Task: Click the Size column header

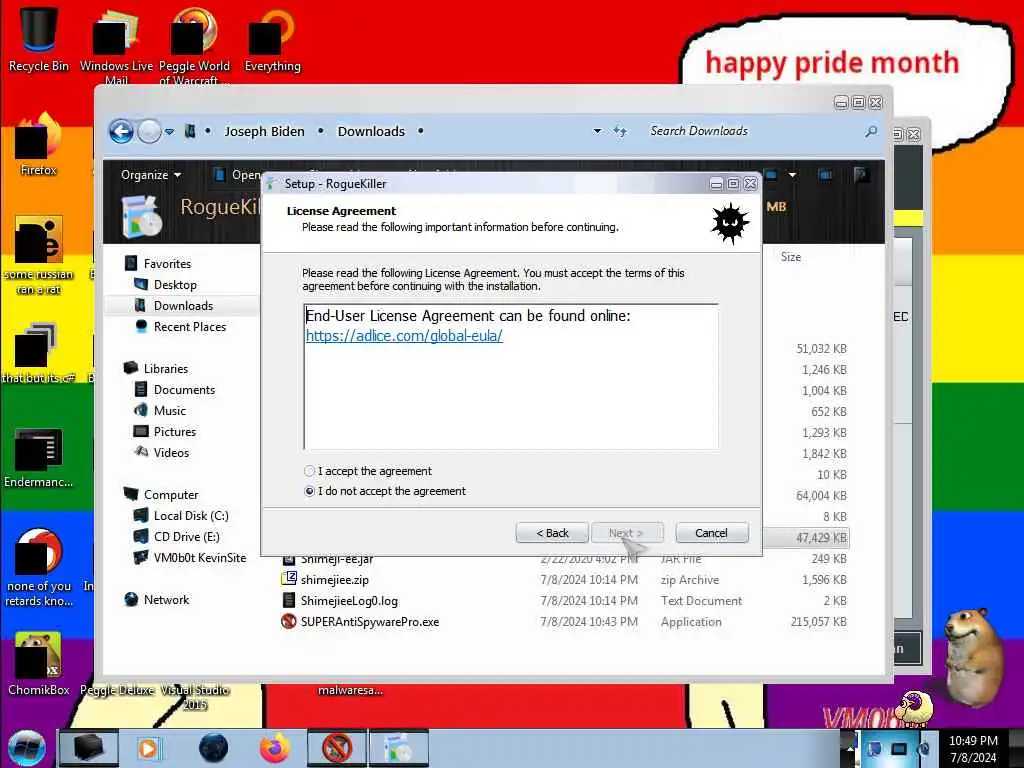Action: coord(791,257)
